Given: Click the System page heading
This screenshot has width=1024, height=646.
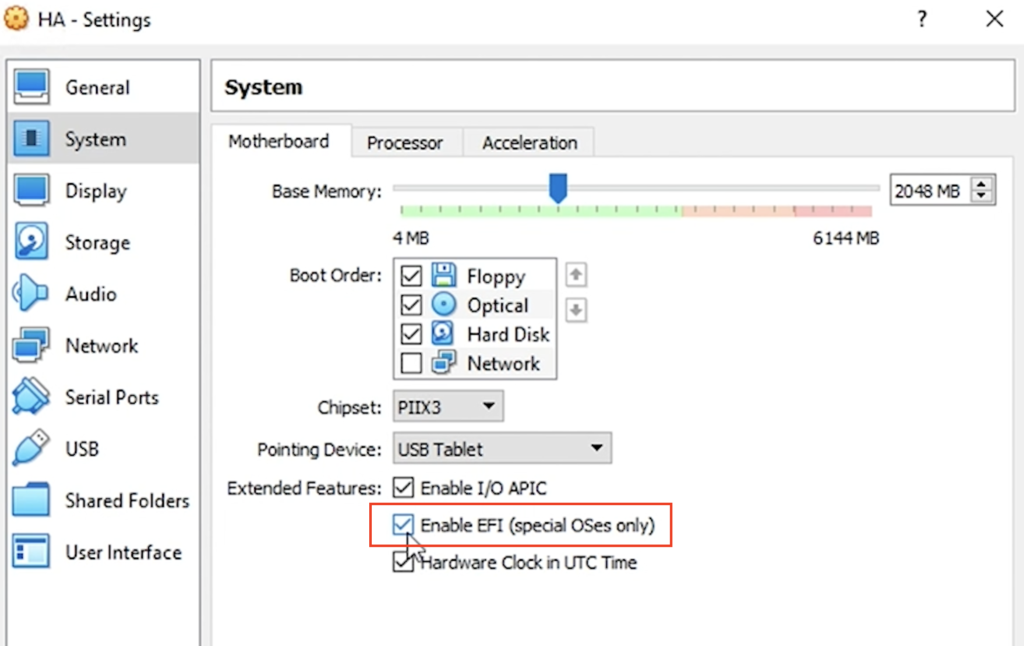Looking at the screenshot, I should click(x=263, y=87).
